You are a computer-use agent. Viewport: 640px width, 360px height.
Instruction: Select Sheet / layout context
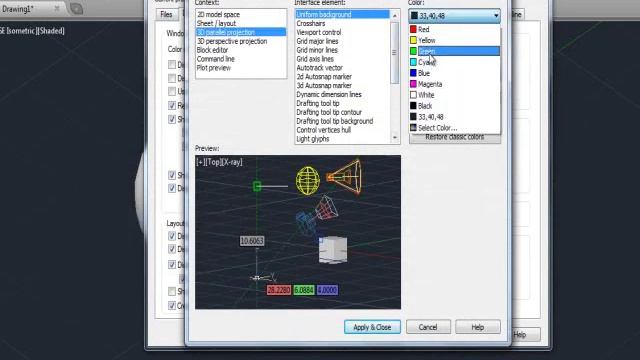(x=241, y=23)
